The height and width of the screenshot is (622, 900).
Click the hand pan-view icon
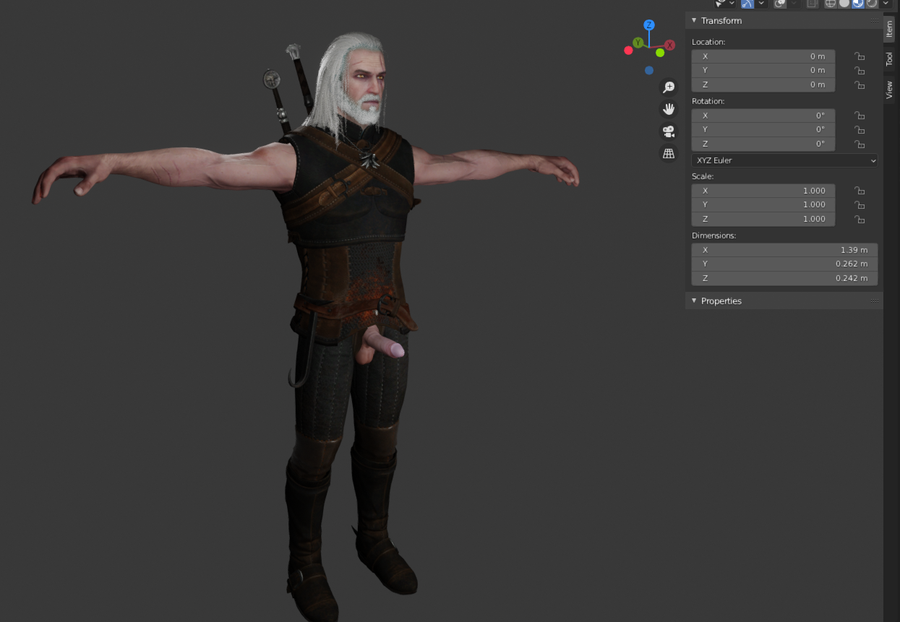[669, 109]
